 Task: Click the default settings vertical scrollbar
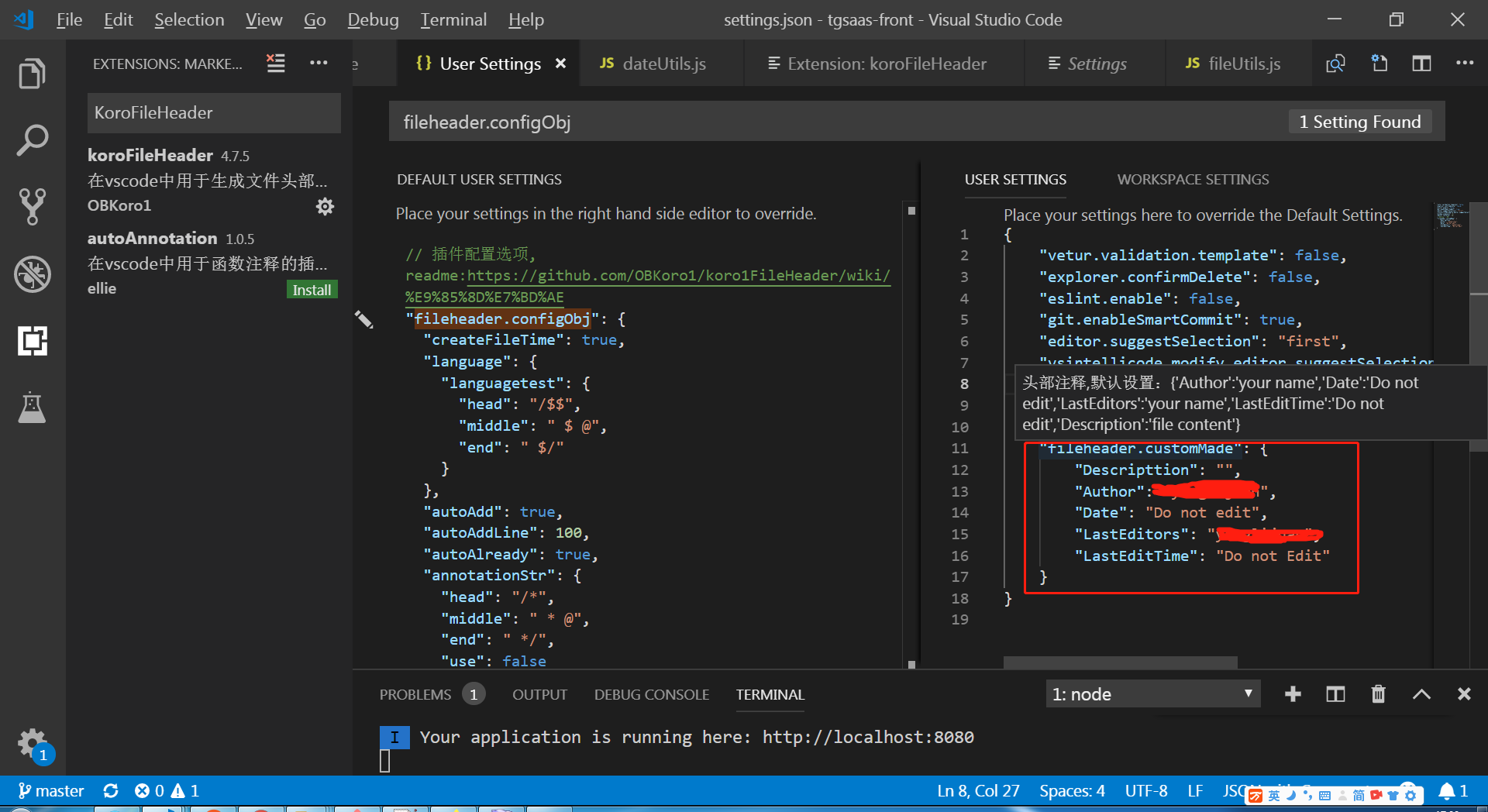(911, 436)
